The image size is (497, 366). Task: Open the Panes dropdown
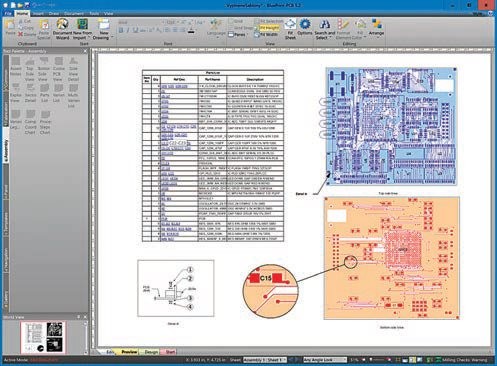coord(238,34)
